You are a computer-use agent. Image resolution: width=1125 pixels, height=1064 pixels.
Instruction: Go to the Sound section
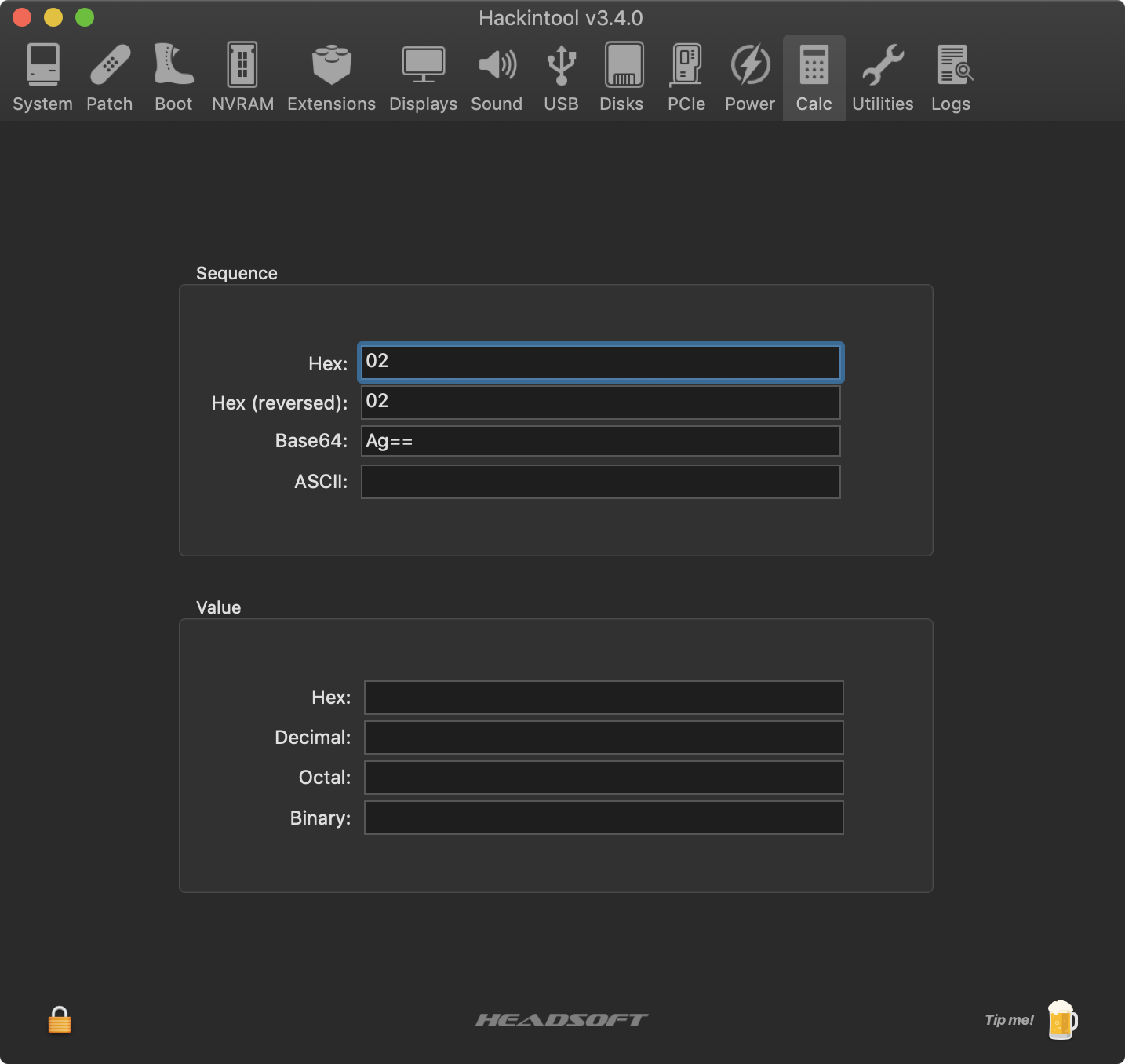click(x=497, y=78)
